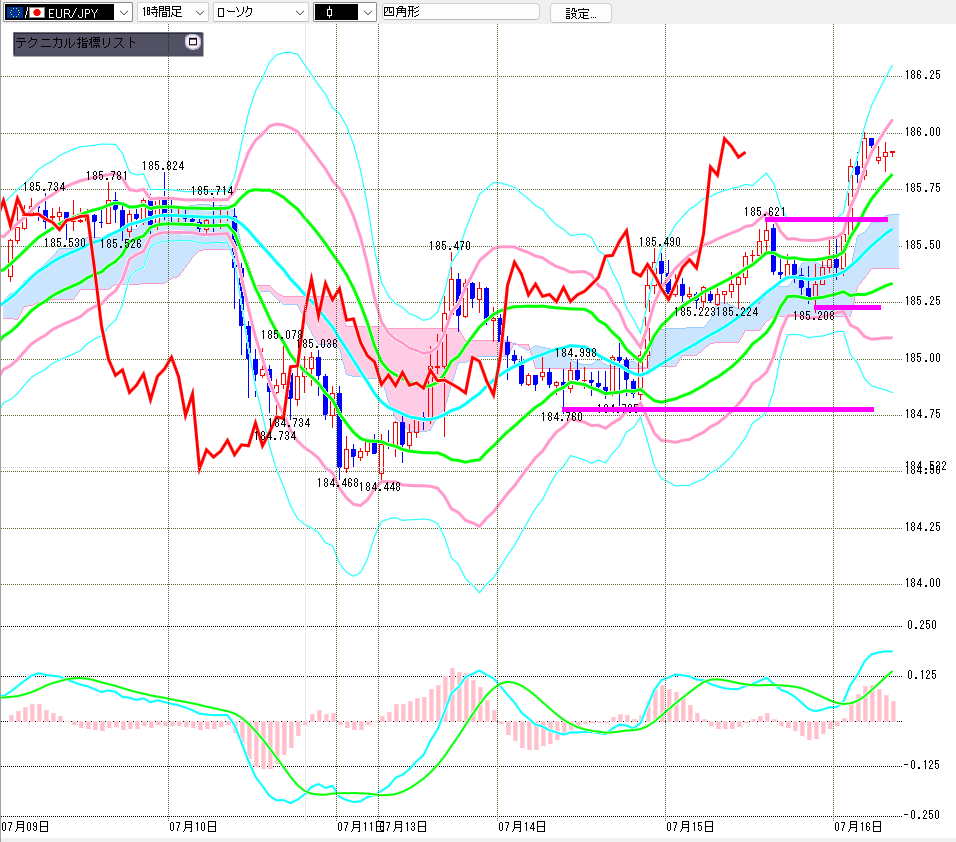Click the 07月09日 date axis label

25,827
